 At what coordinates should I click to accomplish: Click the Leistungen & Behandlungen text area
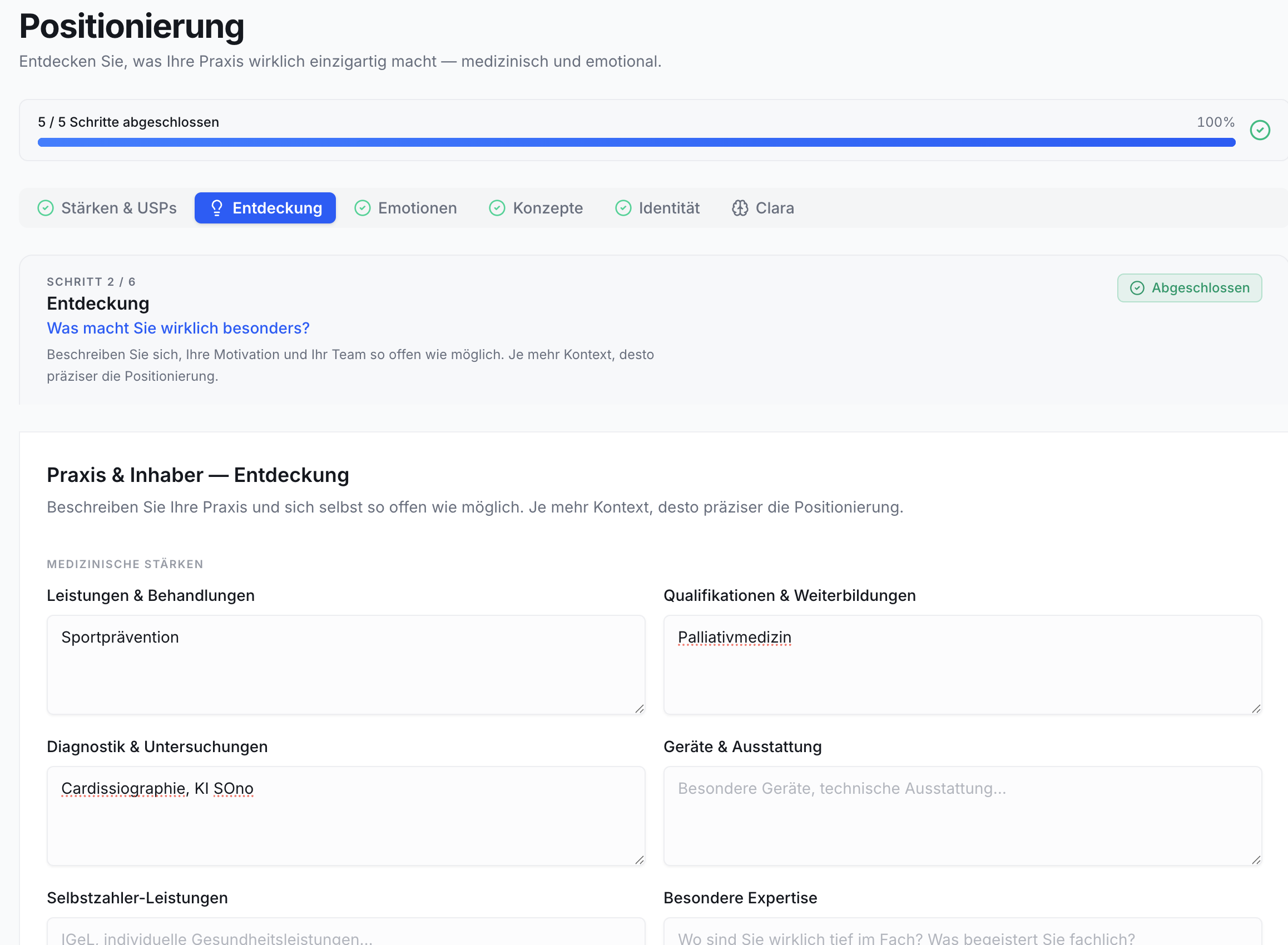[345, 665]
